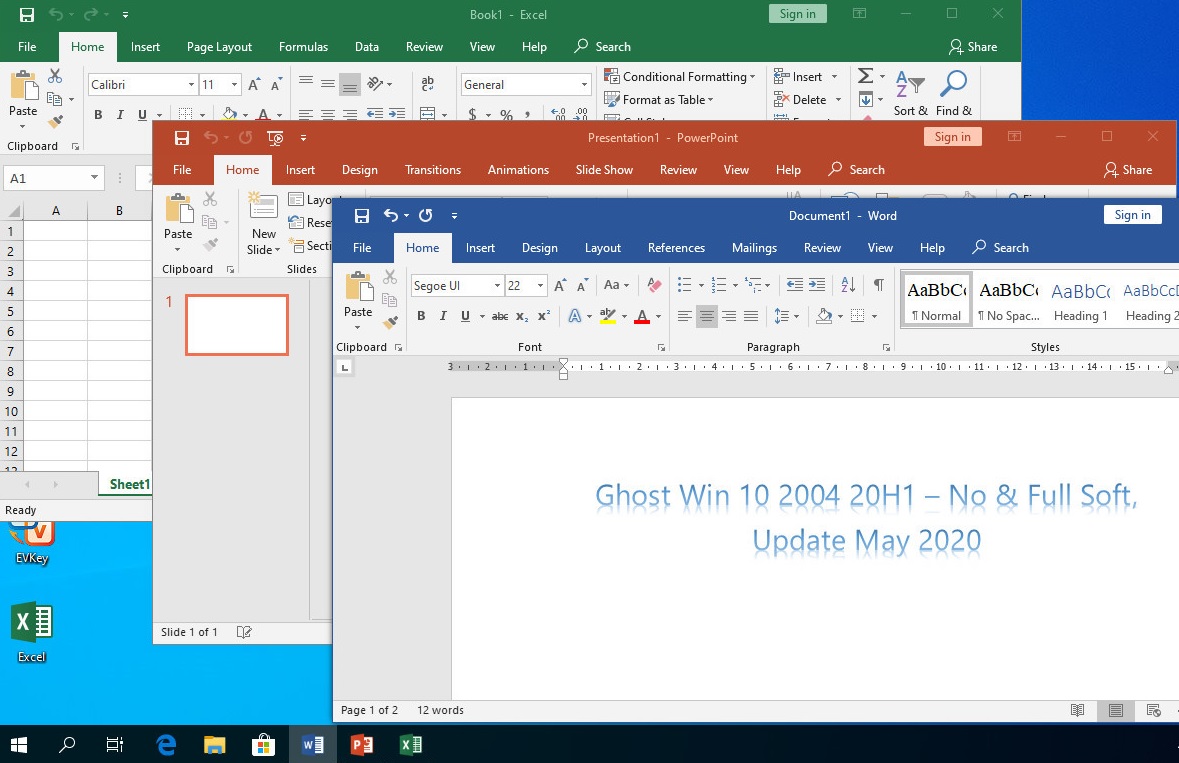This screenshot has height=763, width=1179.
Task: Open Change Case Aa dropdown in Word
Action: [617, 285]
